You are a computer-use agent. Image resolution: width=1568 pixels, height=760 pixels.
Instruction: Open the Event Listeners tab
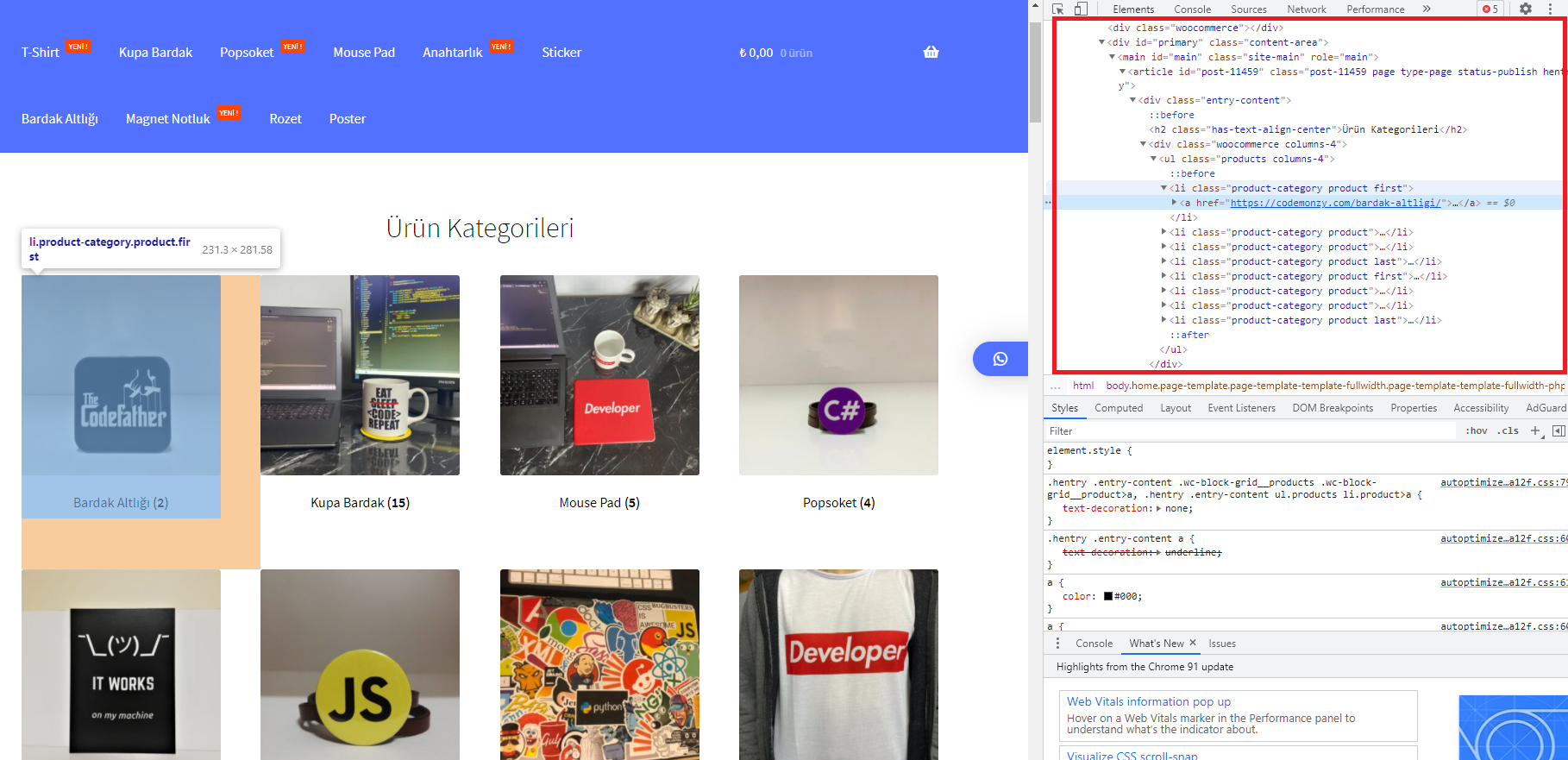coord(1241,408)
